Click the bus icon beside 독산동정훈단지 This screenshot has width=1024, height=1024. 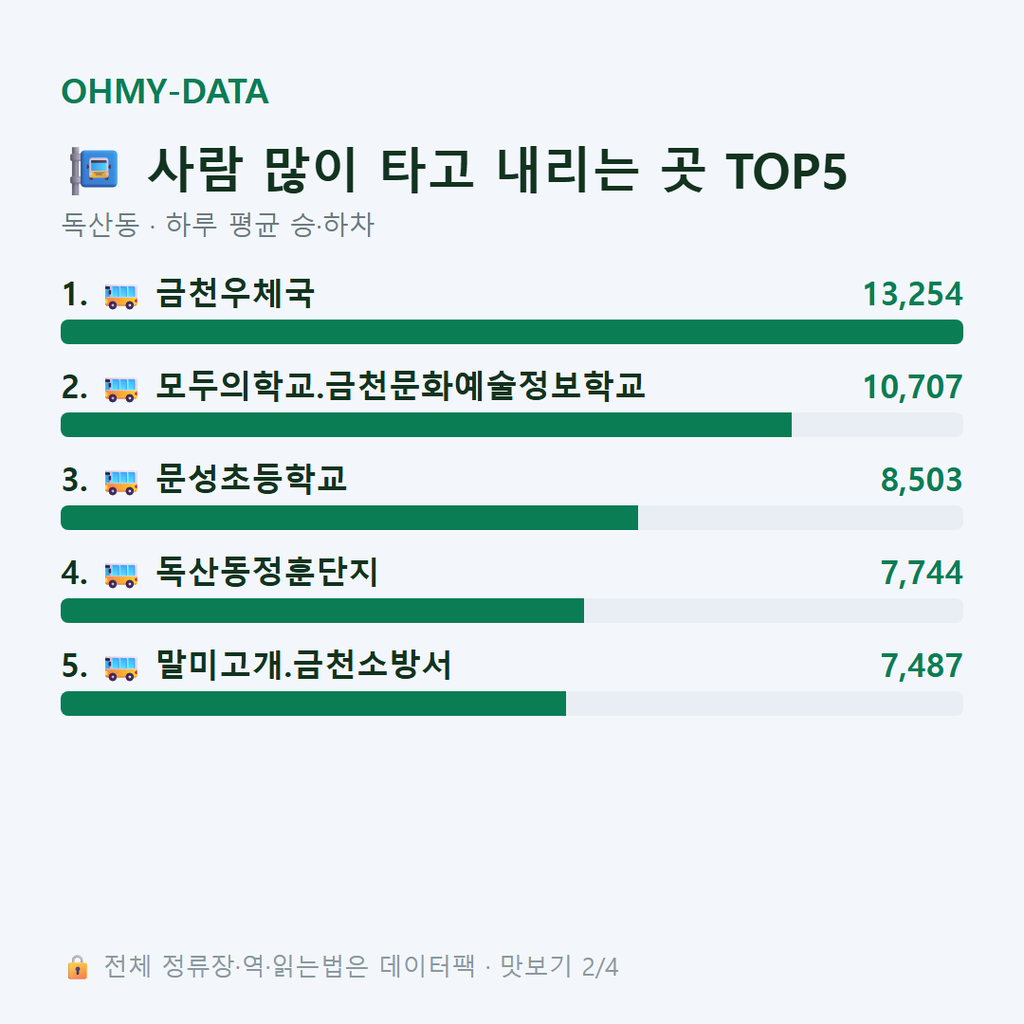coord(121,574)
